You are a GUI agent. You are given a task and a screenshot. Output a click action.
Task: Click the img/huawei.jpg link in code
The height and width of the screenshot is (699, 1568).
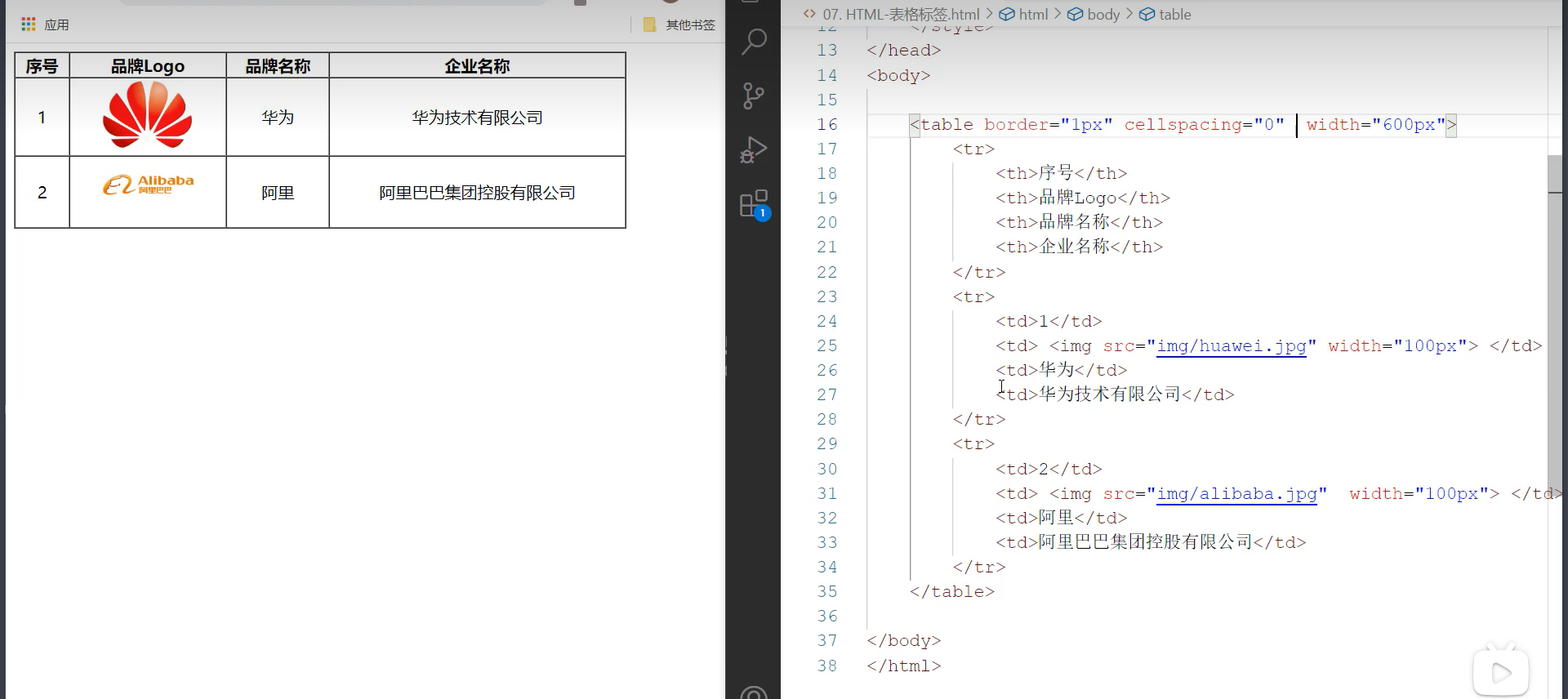[1231, 346]
